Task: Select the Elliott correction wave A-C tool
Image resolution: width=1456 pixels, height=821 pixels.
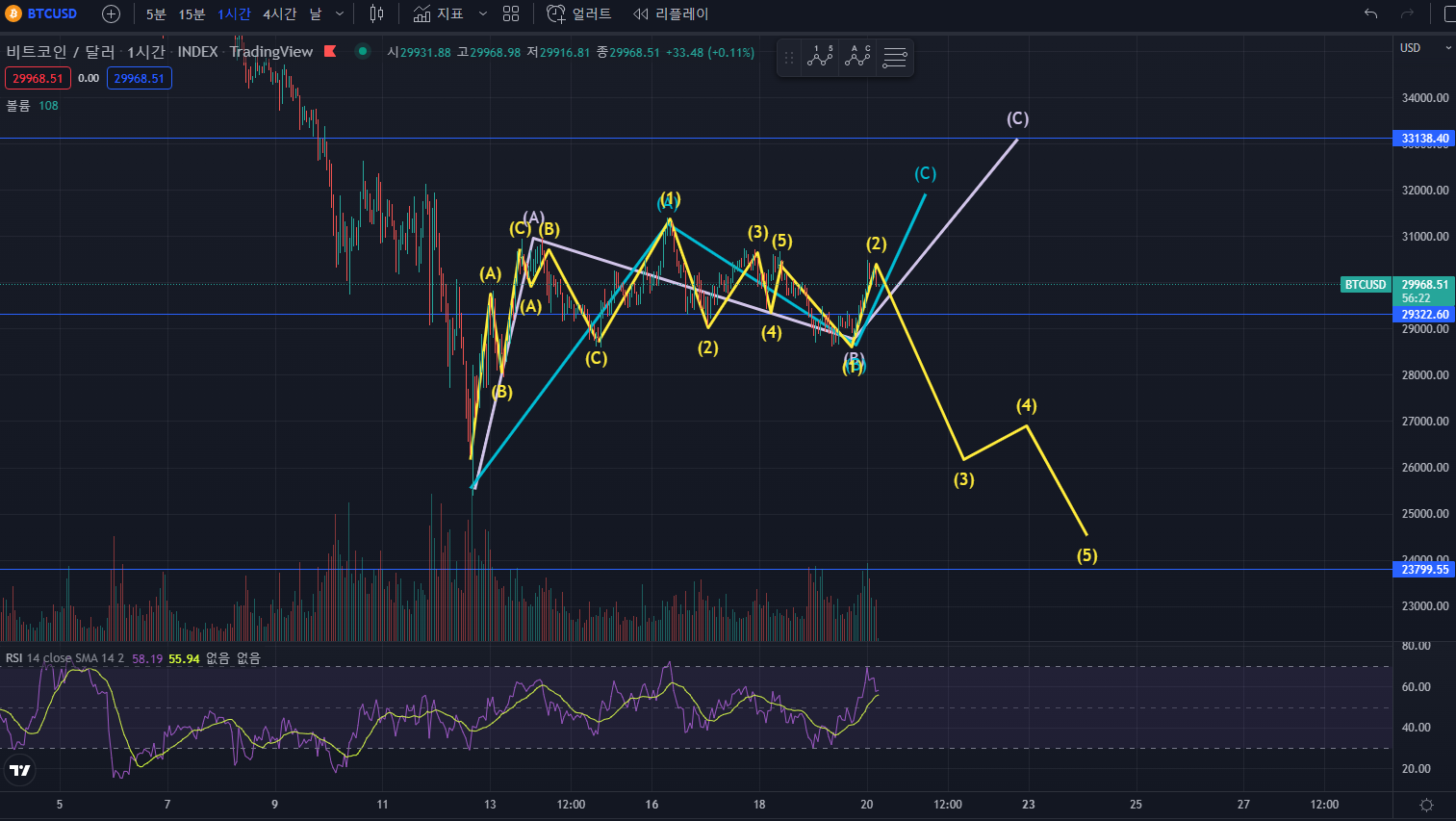Action: [x=857, y=58]
